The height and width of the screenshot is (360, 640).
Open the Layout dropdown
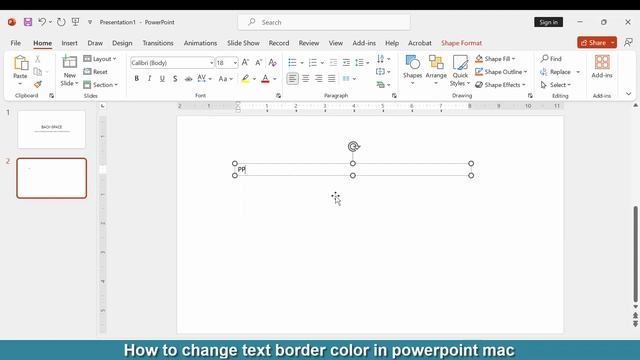100,59
